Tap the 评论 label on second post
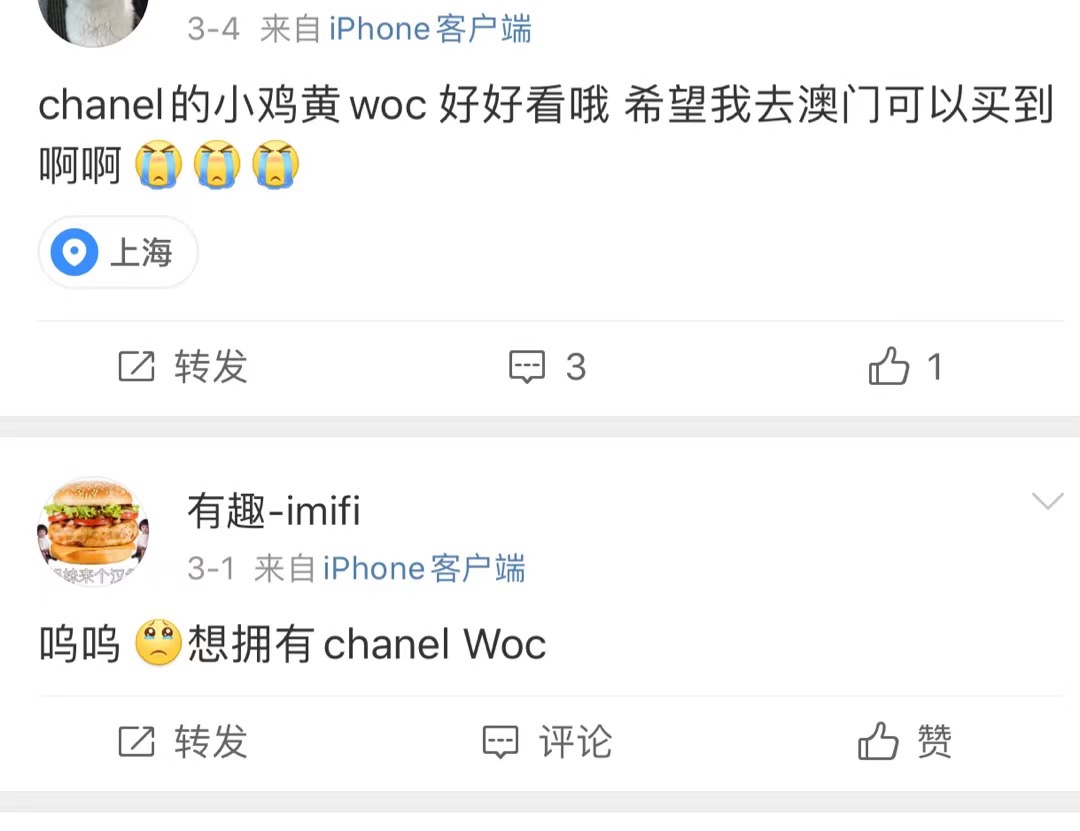 575,742
